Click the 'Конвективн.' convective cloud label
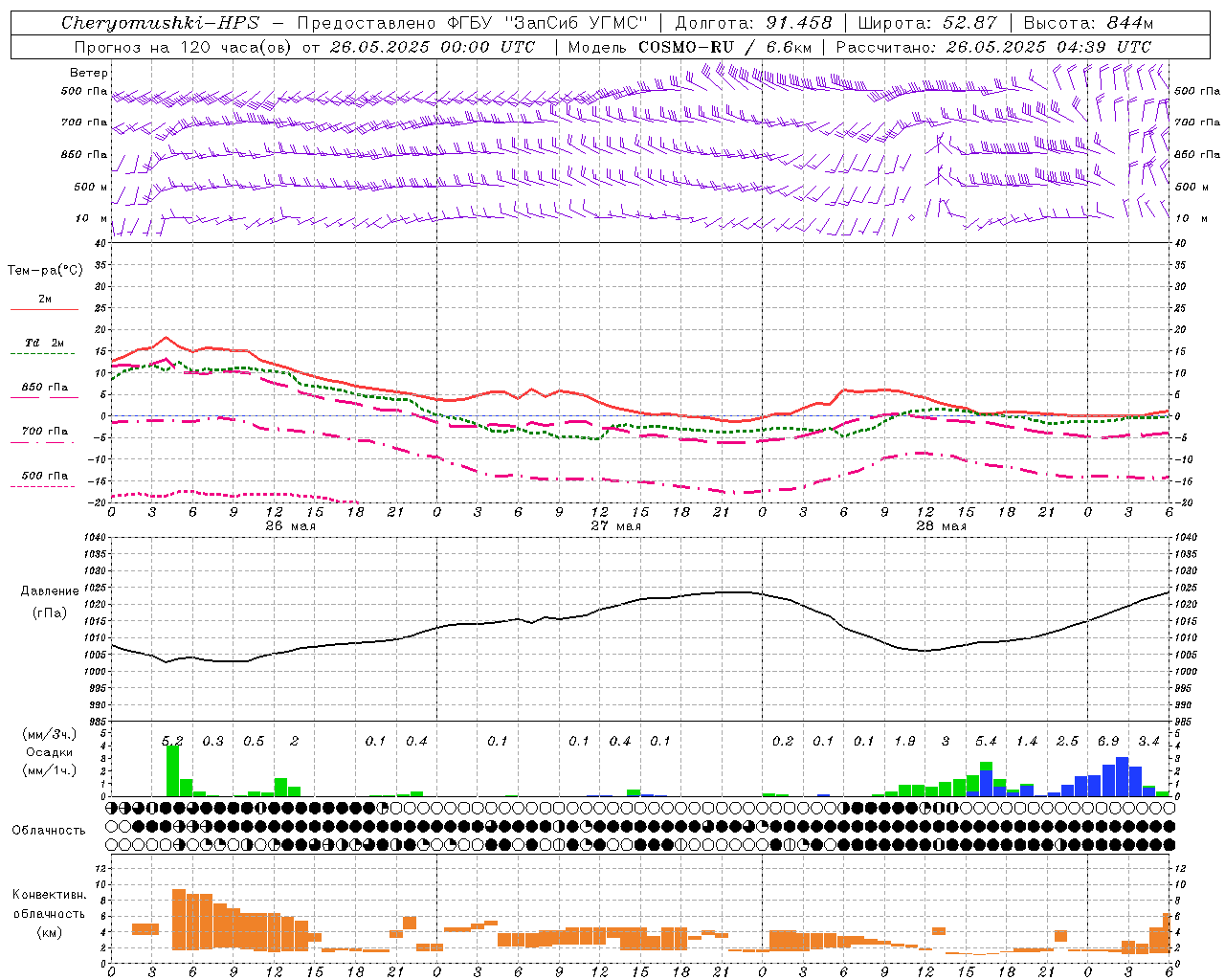 pos(49,895)
